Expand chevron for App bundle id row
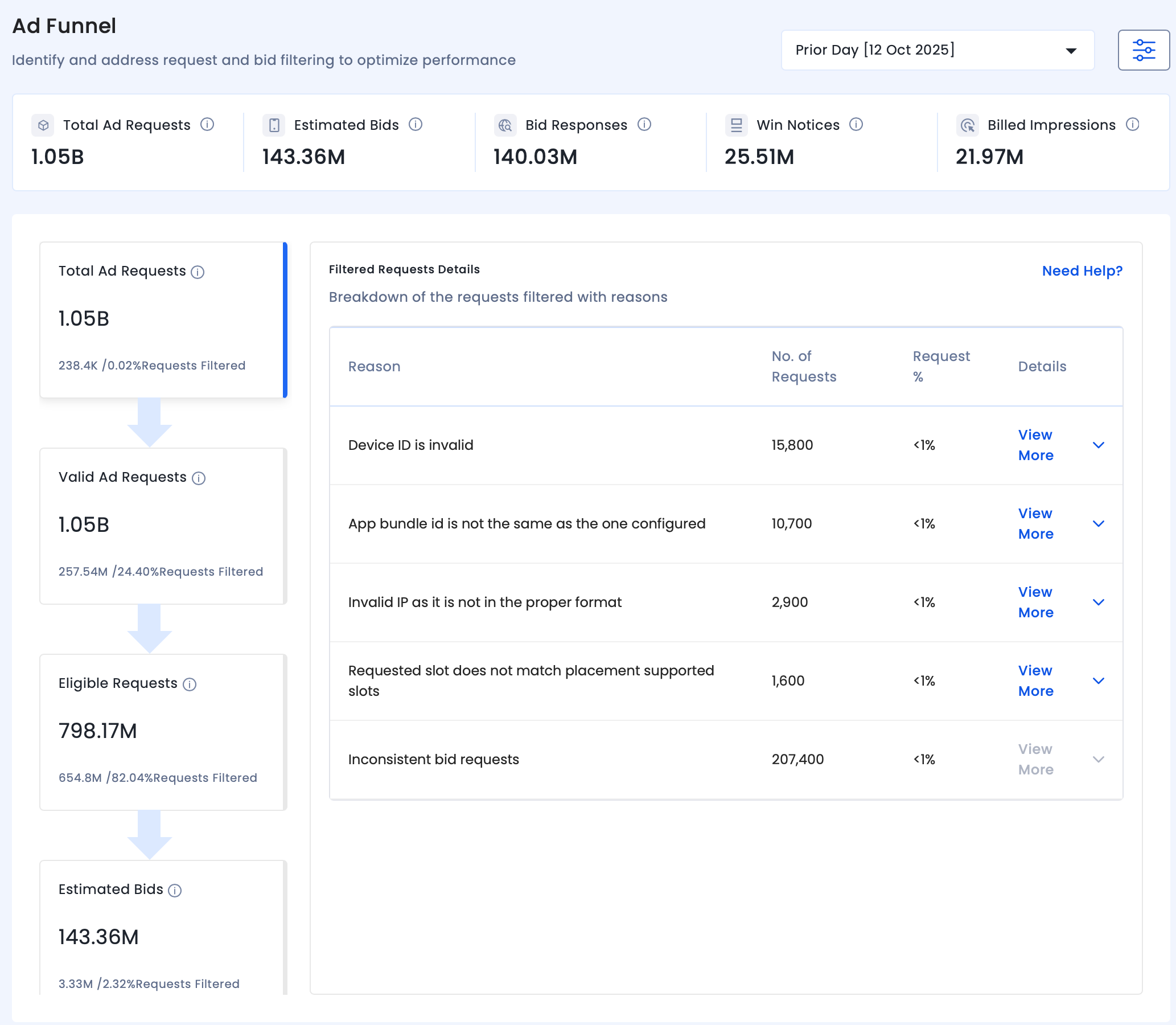 click(x=1098, y=523)
